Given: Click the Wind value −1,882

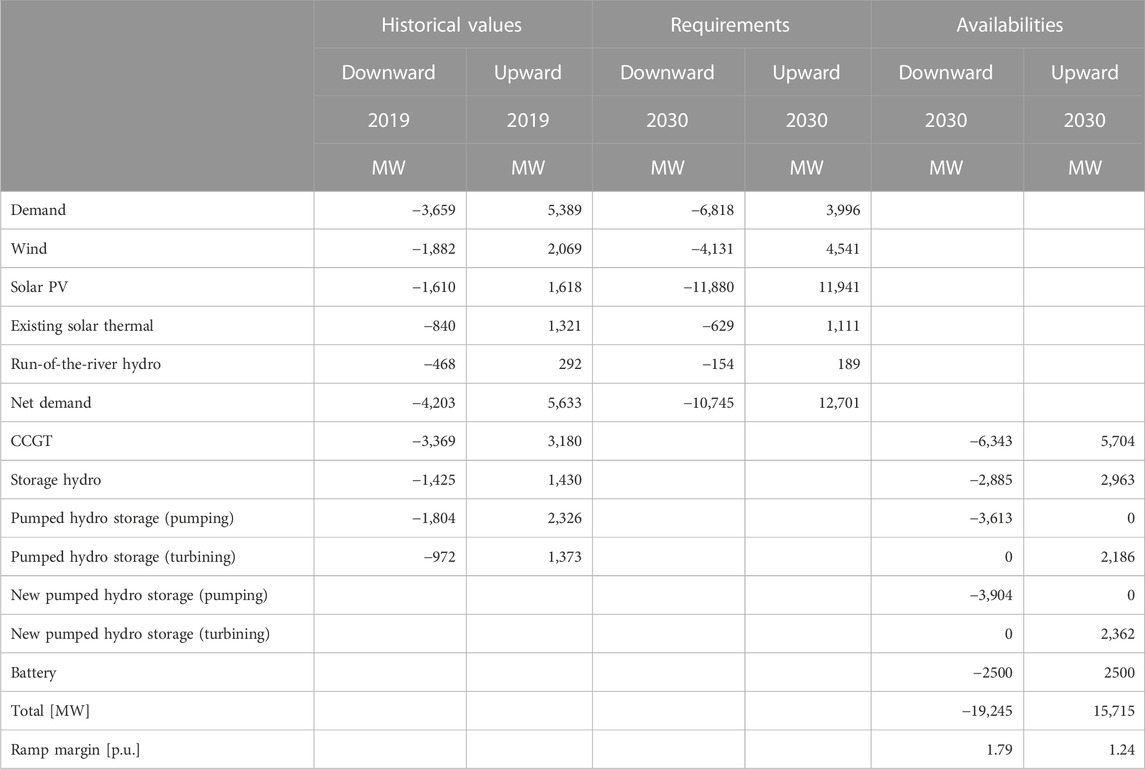Looking at the screenshot, I should pos(433,249).
